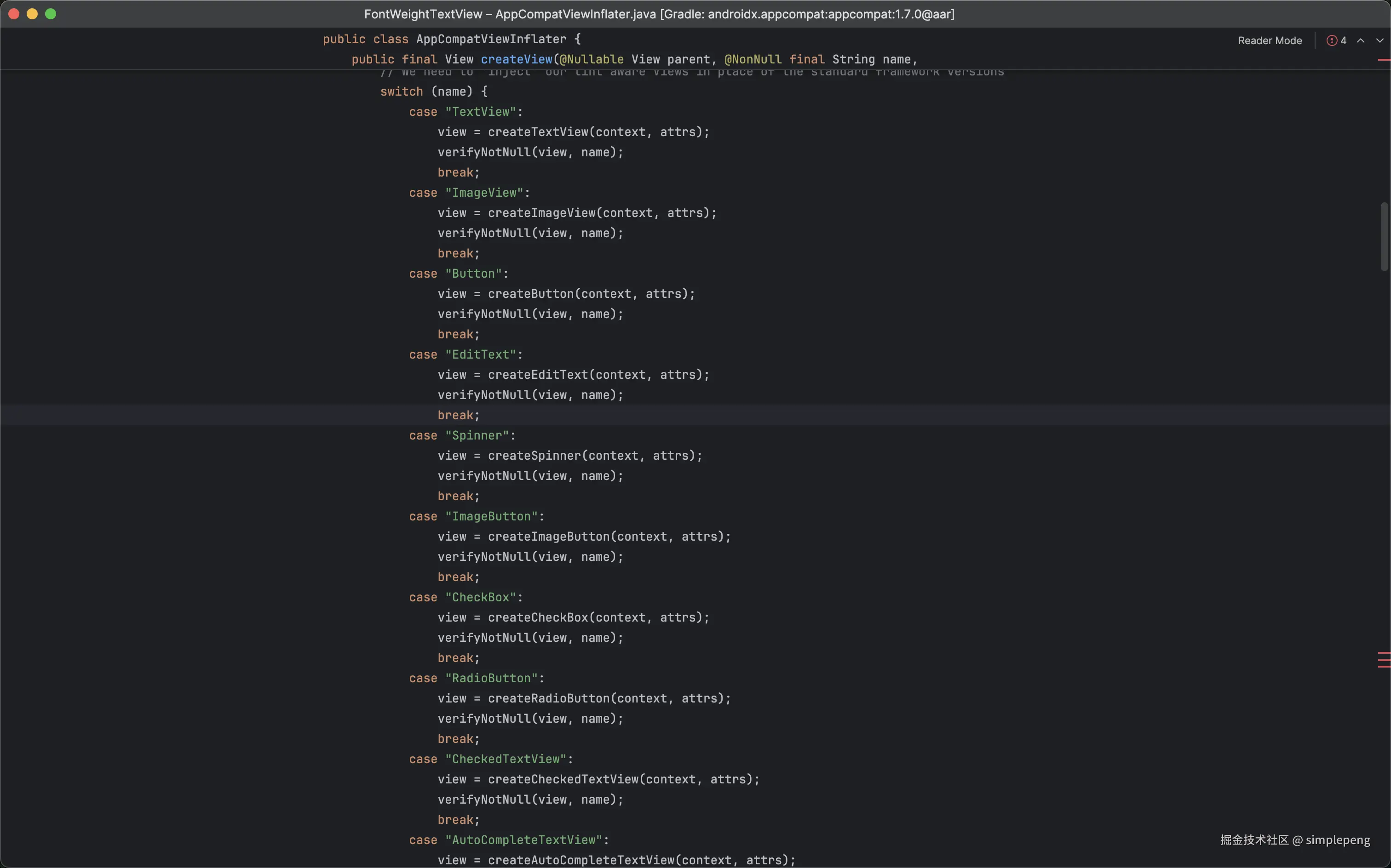Place caret on "ImageButton" case label
Screen dimensions: 1391x868
[491, 516]
